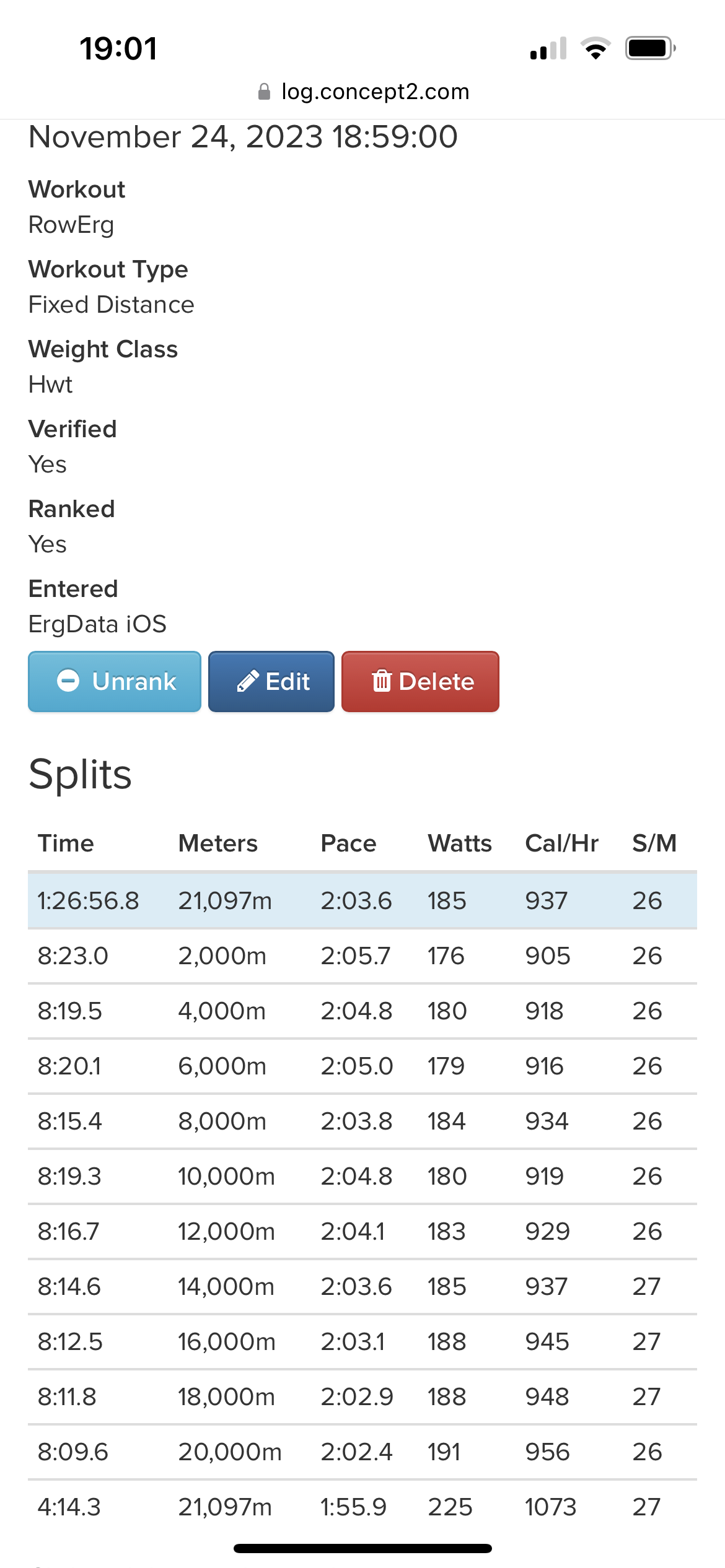Select the 2,000m split row
The image size is (725, 1568).
tap(362, 956)
